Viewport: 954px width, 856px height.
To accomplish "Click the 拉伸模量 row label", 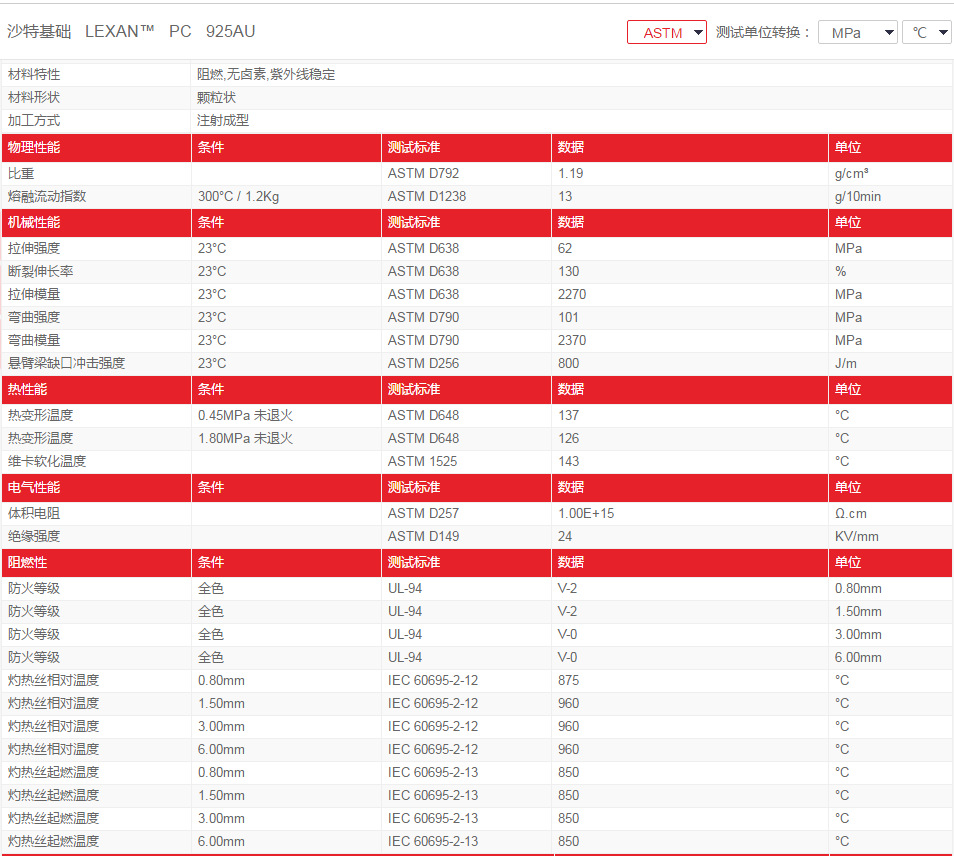I will 34,294.
